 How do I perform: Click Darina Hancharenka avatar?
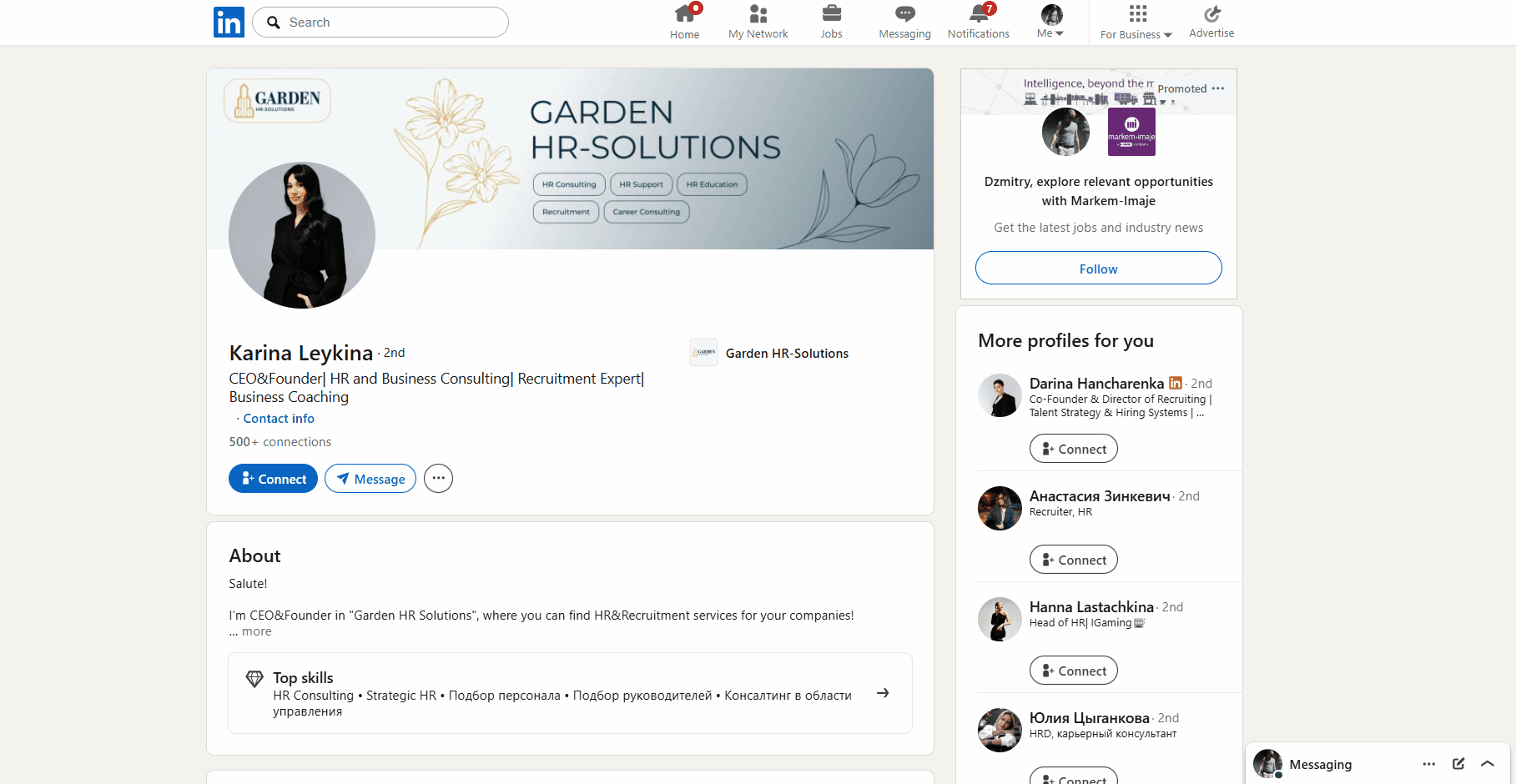[x=1000, y=395]
